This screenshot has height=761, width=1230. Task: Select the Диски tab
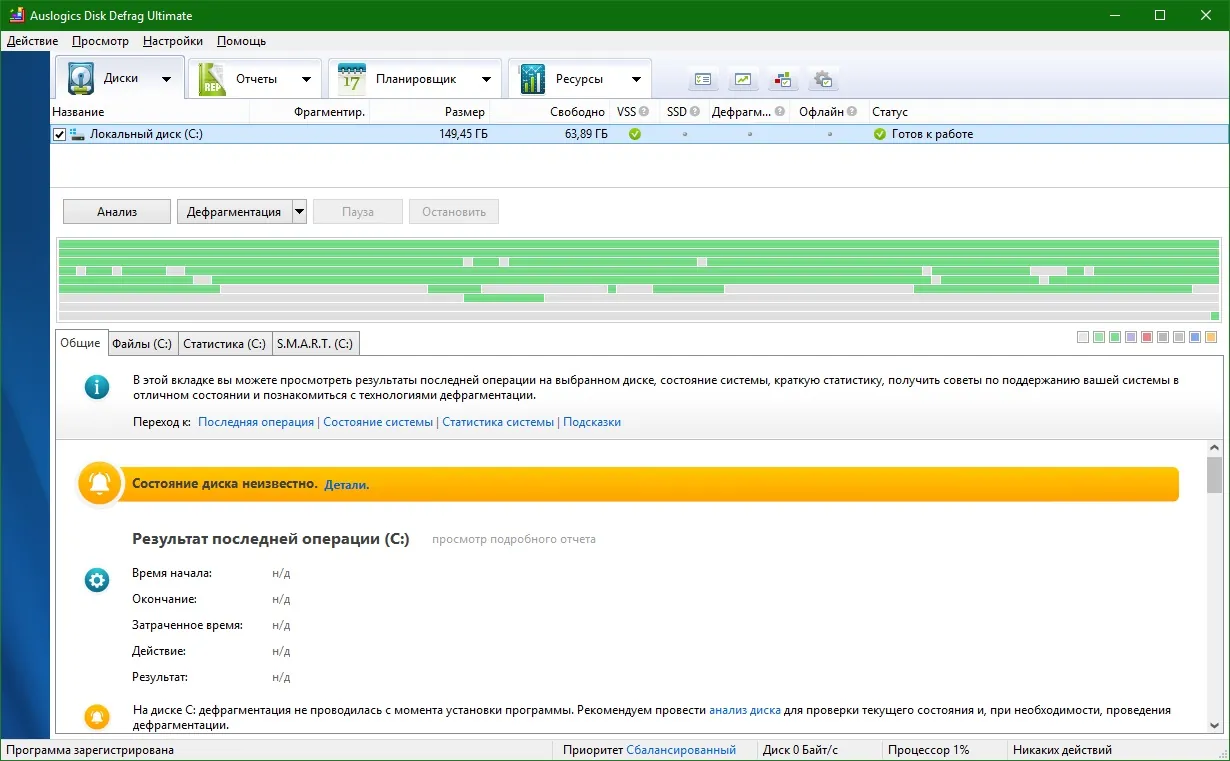(120, 79)
